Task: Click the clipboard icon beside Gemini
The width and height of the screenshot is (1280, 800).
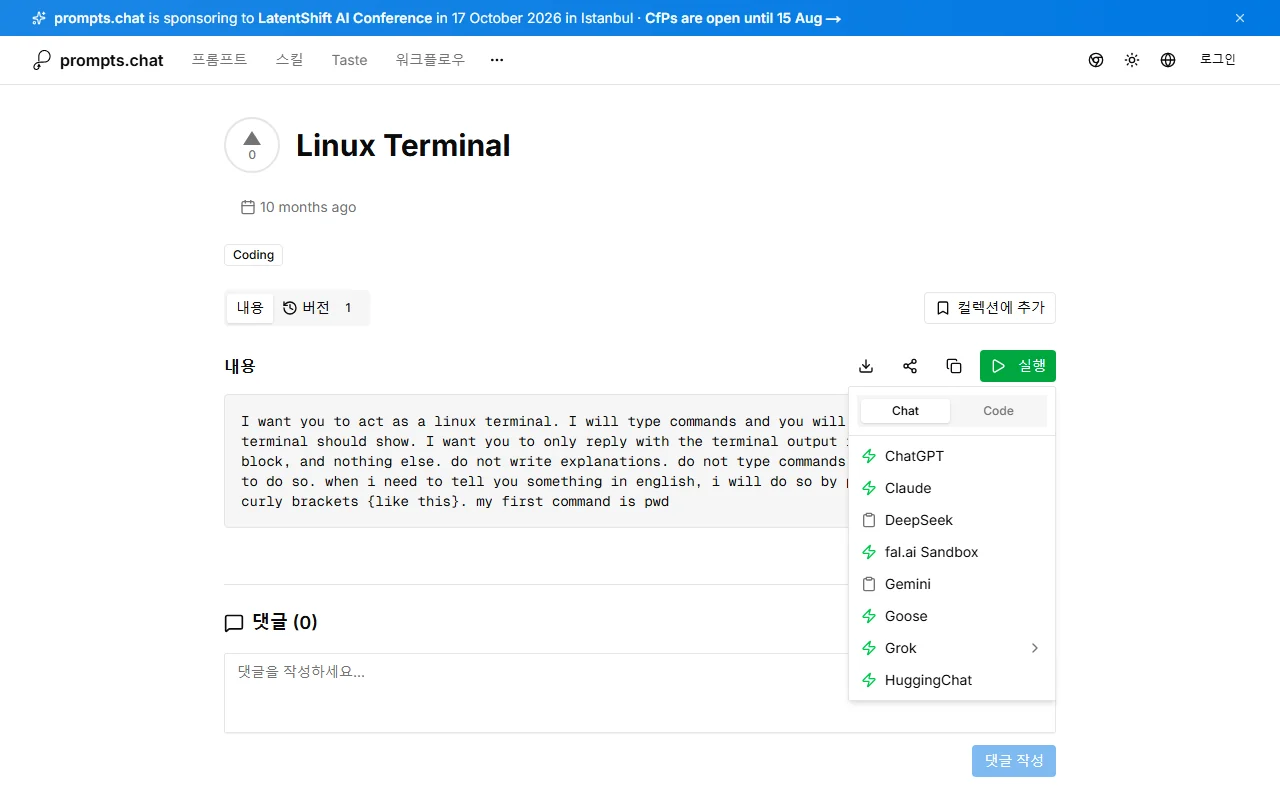Action: point(869,584)
